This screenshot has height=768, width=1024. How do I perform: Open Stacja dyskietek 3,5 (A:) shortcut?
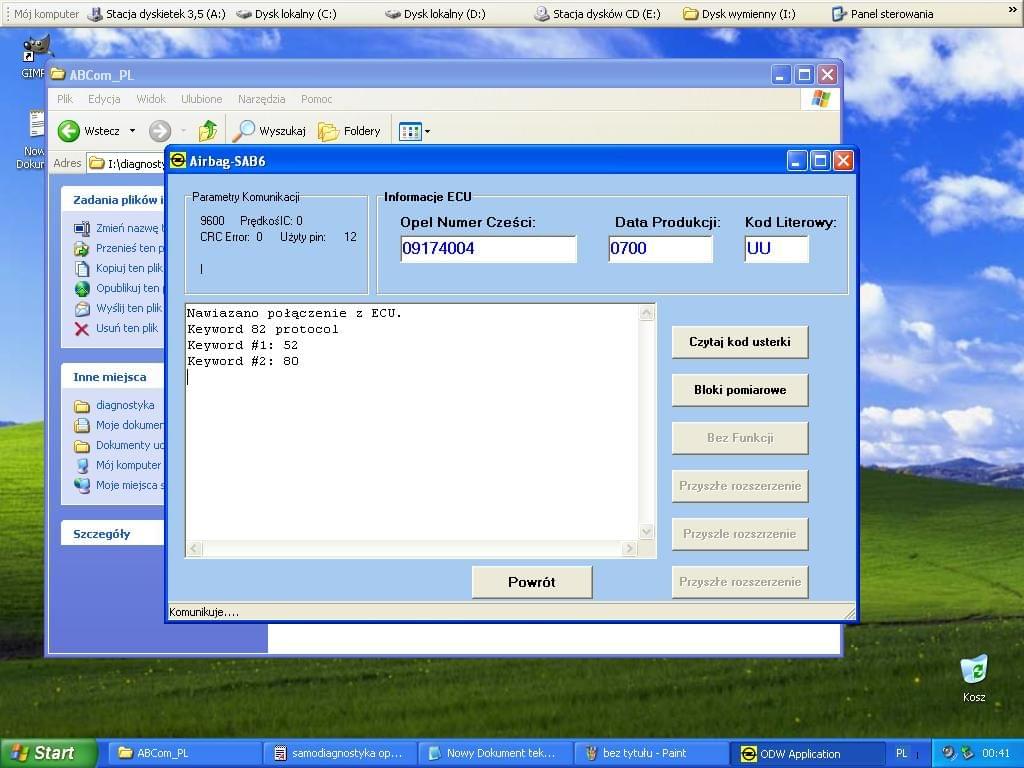(157, 14)
